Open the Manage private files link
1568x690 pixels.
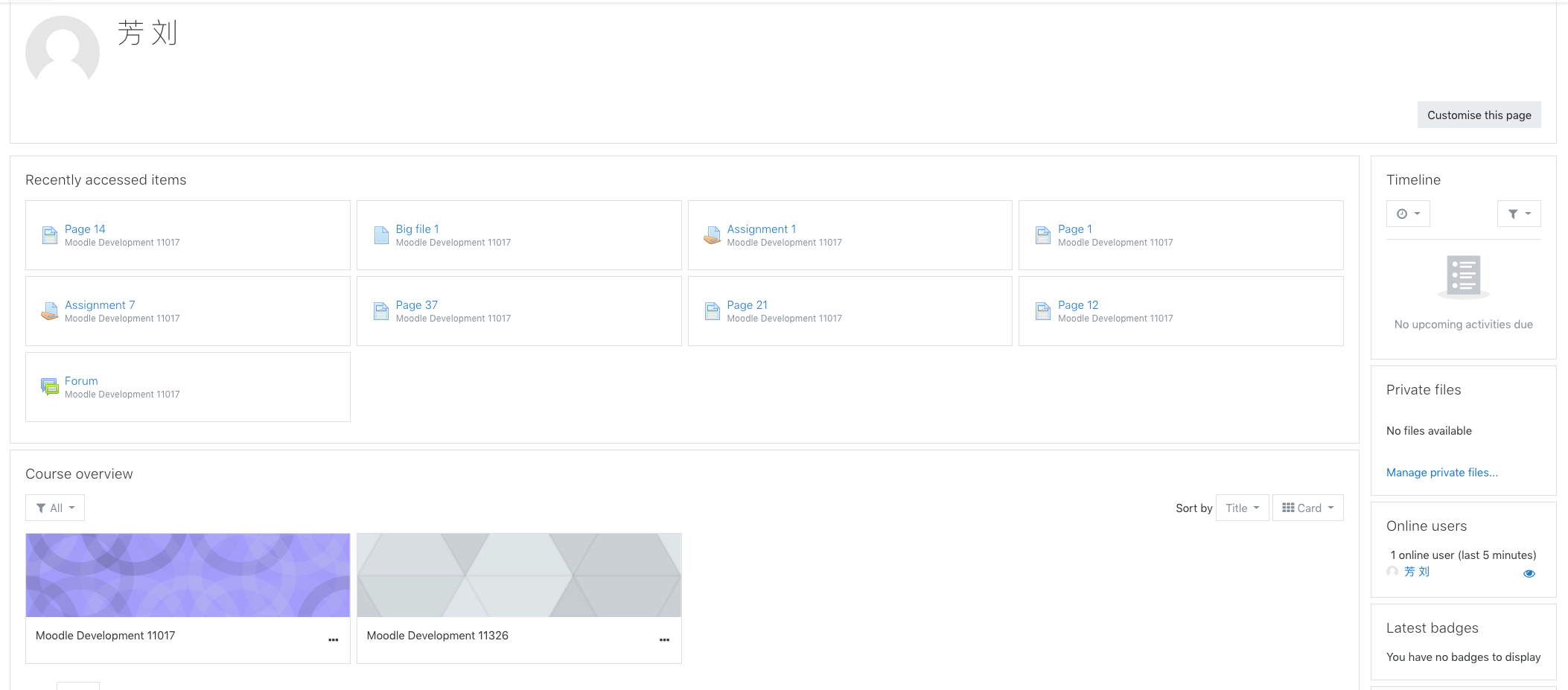(1442, 473)
